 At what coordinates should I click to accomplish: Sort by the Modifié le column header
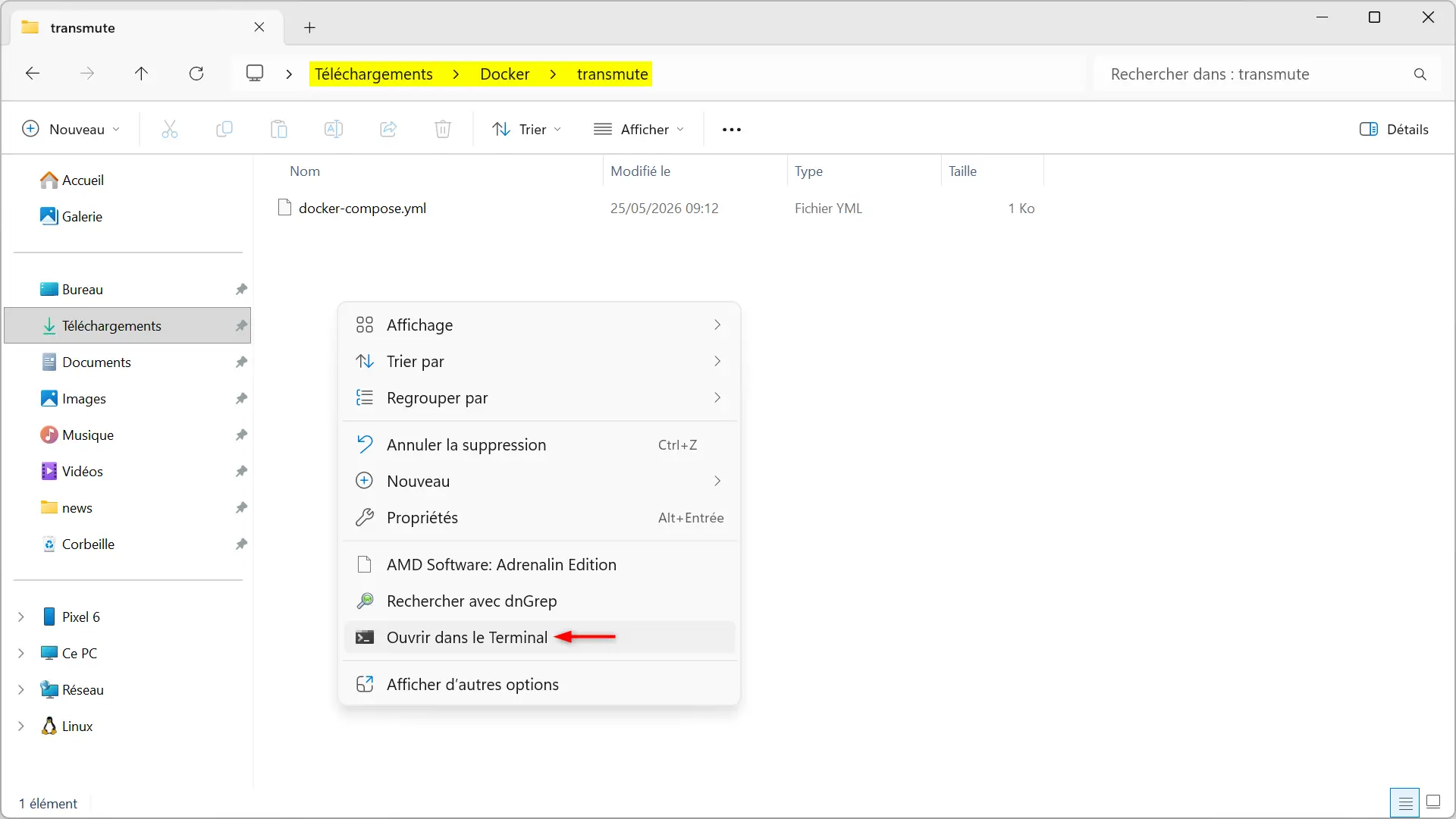coord(640,171)
